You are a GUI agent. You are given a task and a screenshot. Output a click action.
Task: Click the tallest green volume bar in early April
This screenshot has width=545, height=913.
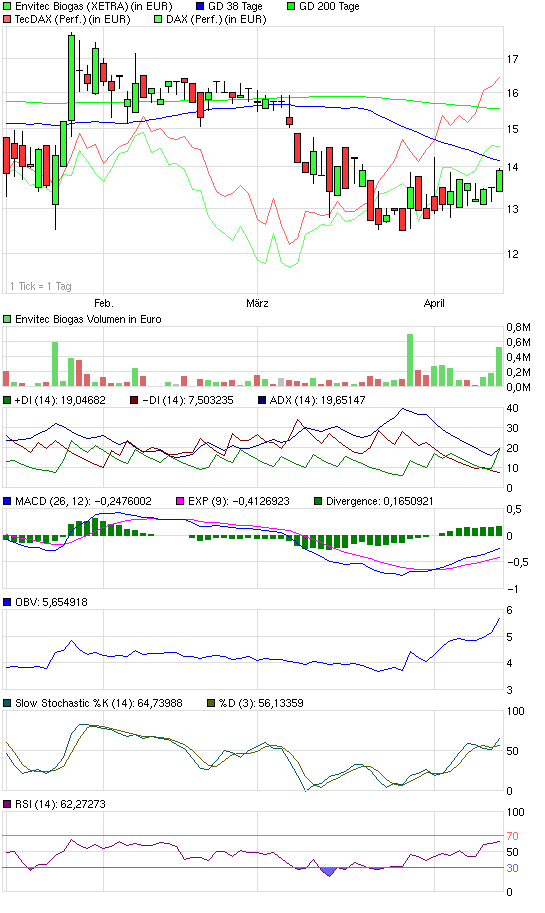coord(410,360)
